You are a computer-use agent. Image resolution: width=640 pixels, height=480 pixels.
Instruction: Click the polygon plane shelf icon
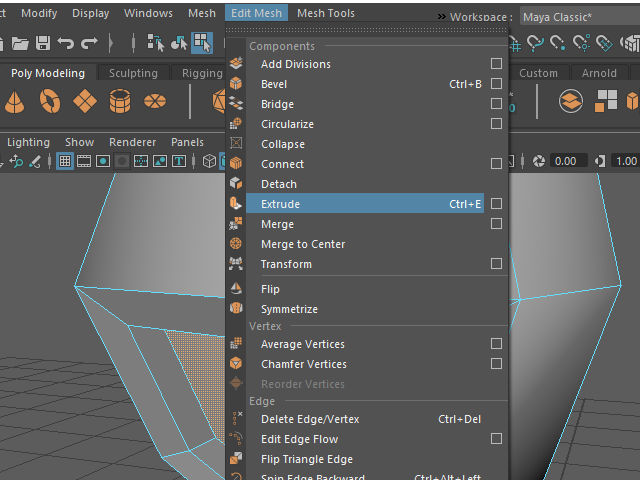(86, 101)
